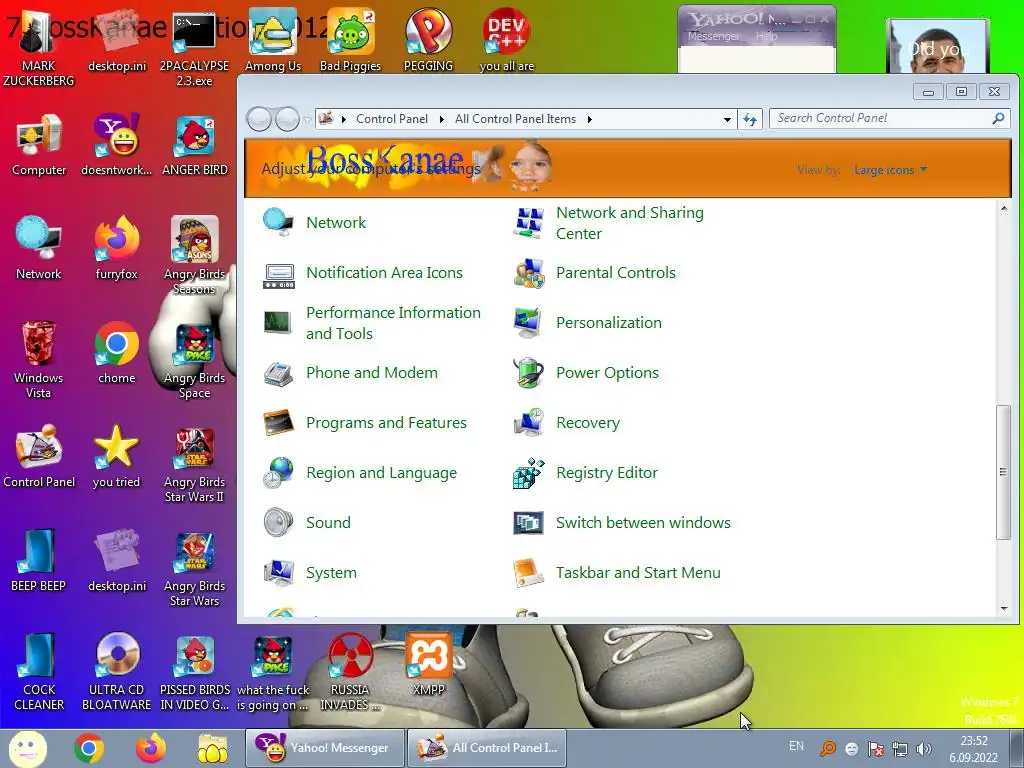Image resolution: width=1024 pixels, height=768 pixels.
Task: Select Bad Piggies desktop shortcut
Action: [351, 39]
